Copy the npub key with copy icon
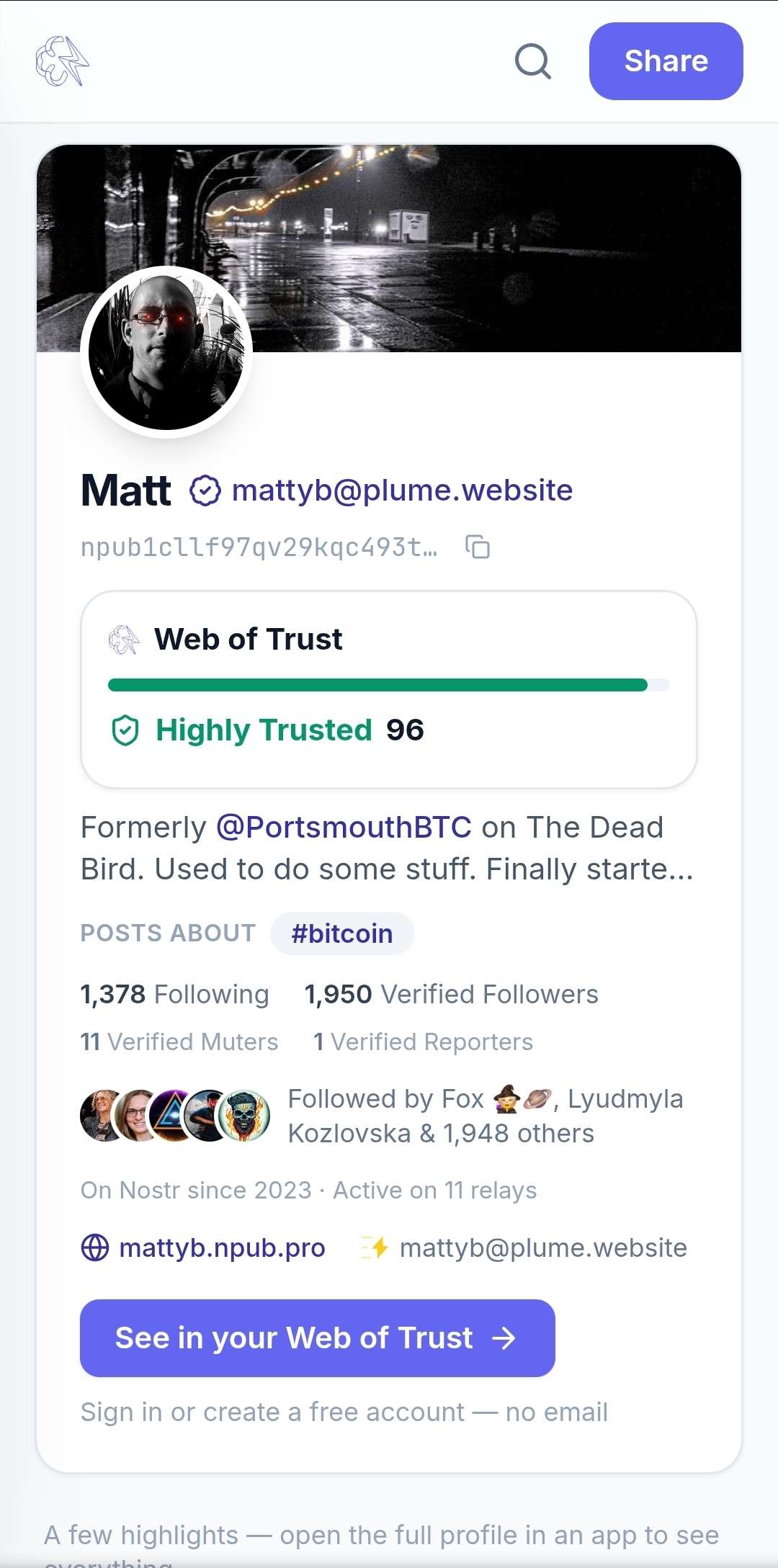 pyautogui.click(x=477, y=547)
